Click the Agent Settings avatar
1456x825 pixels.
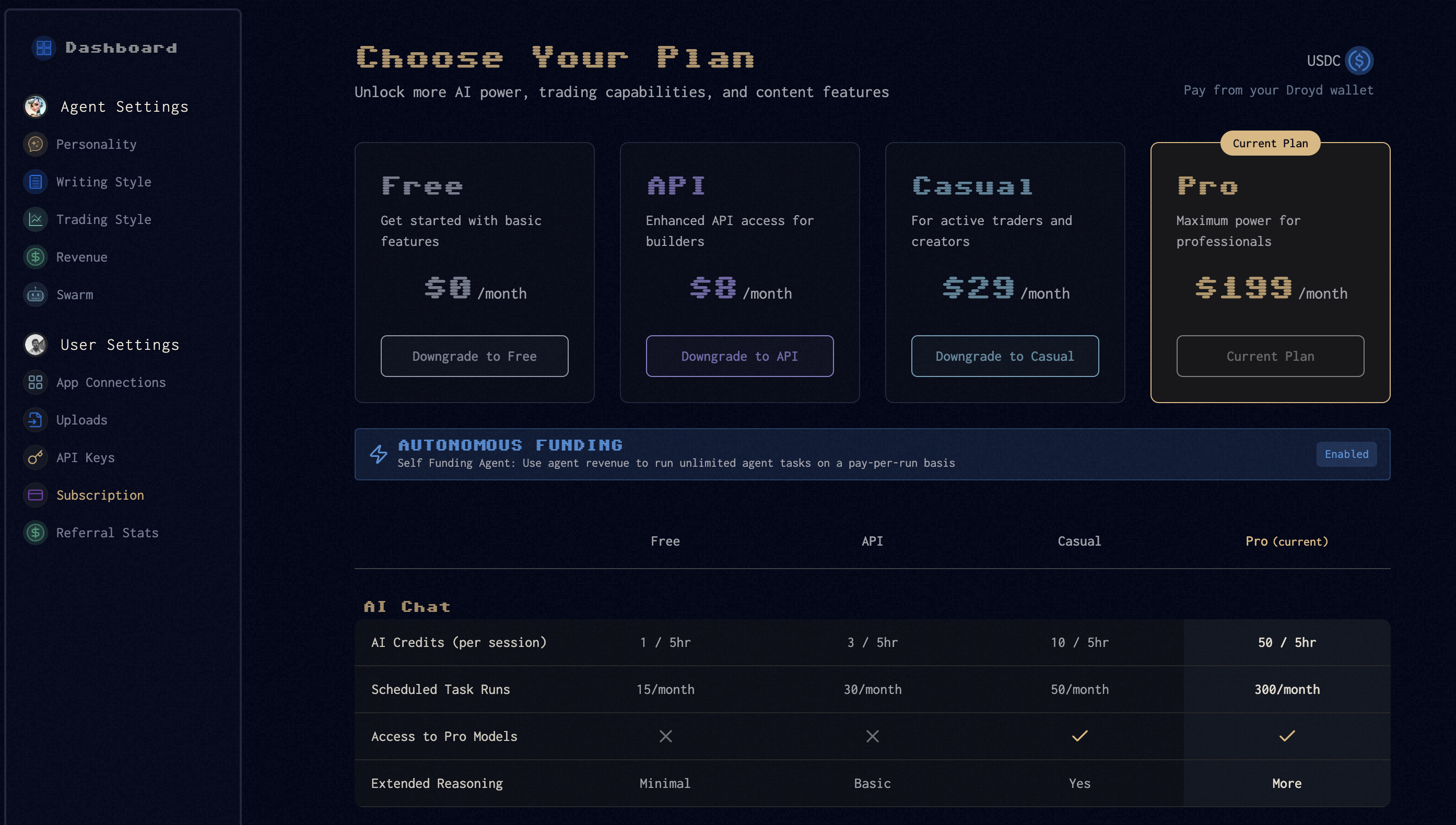36,107
